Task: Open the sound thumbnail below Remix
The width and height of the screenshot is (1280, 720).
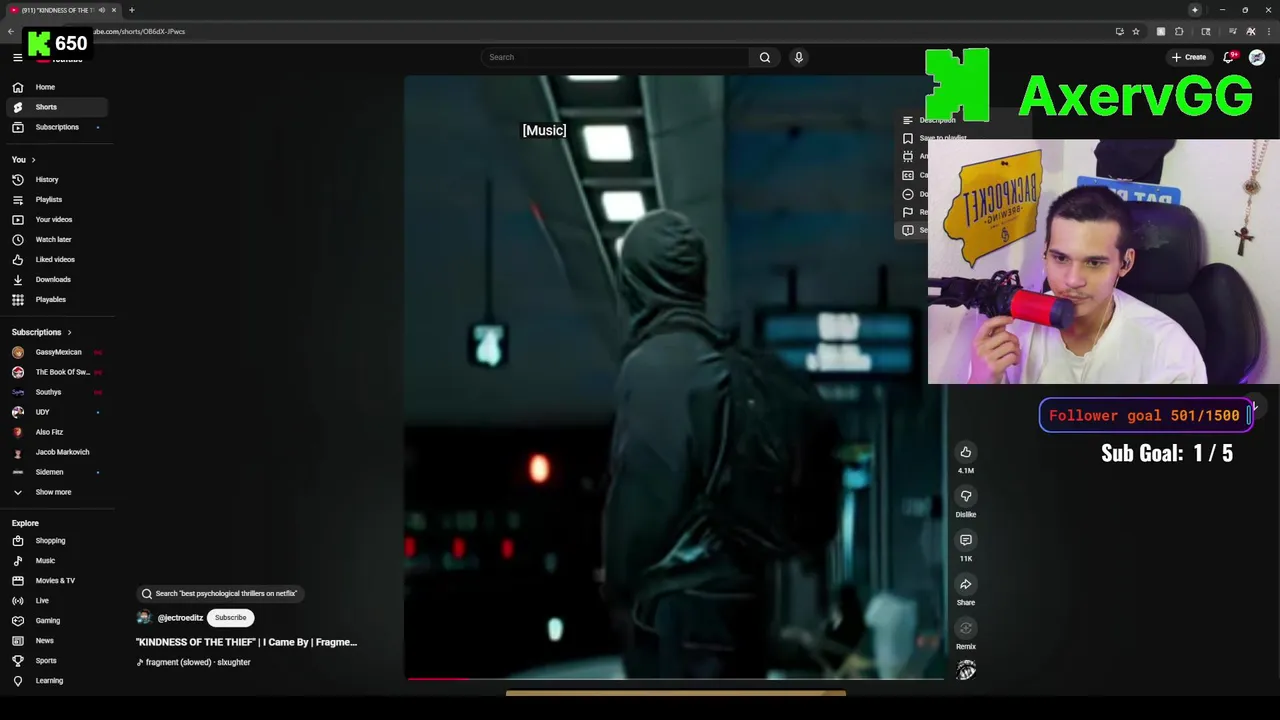Action: (x=966, y=670)
